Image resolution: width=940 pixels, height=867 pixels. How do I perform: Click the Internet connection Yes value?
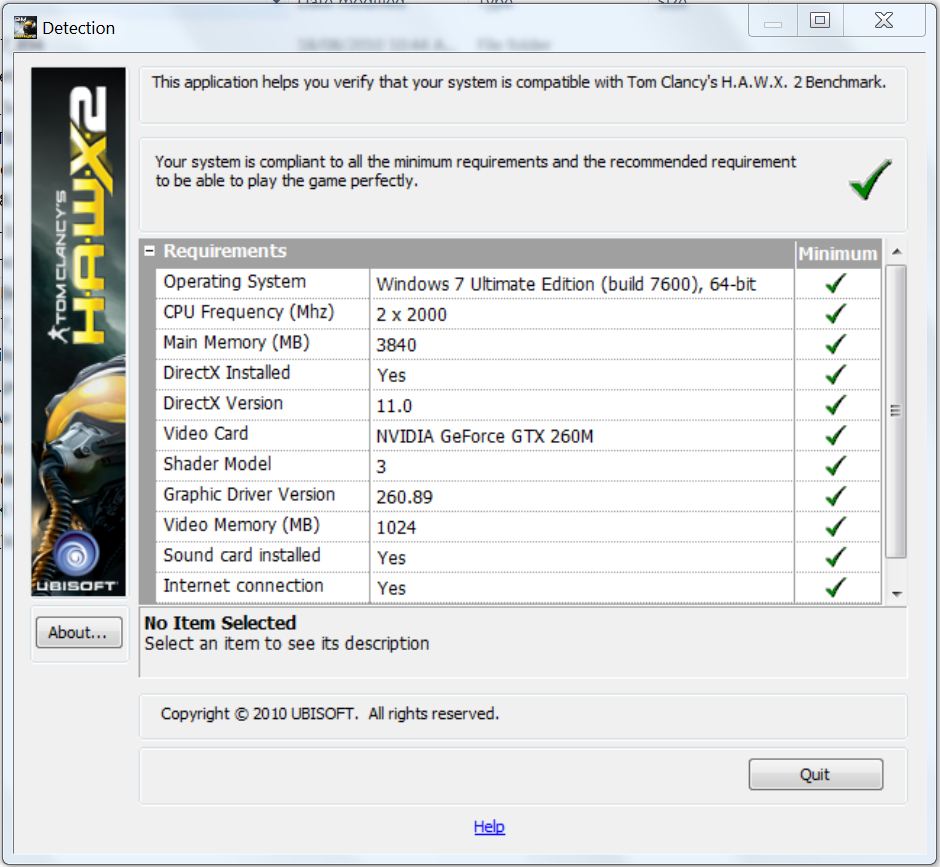click(391, 589)
